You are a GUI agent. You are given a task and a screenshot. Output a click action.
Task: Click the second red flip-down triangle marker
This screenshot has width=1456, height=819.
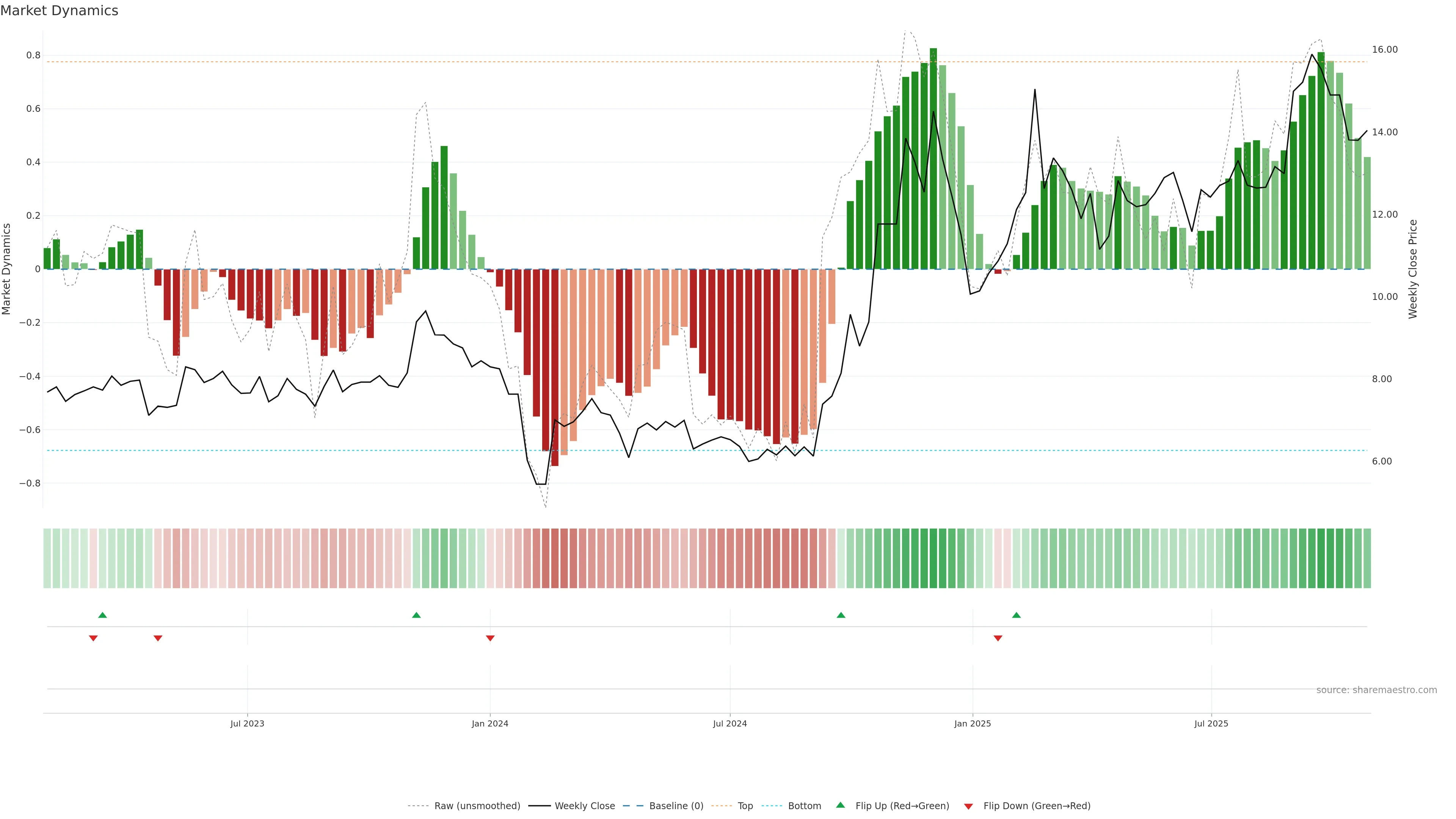pyautogui.click(x=158, y=638)
